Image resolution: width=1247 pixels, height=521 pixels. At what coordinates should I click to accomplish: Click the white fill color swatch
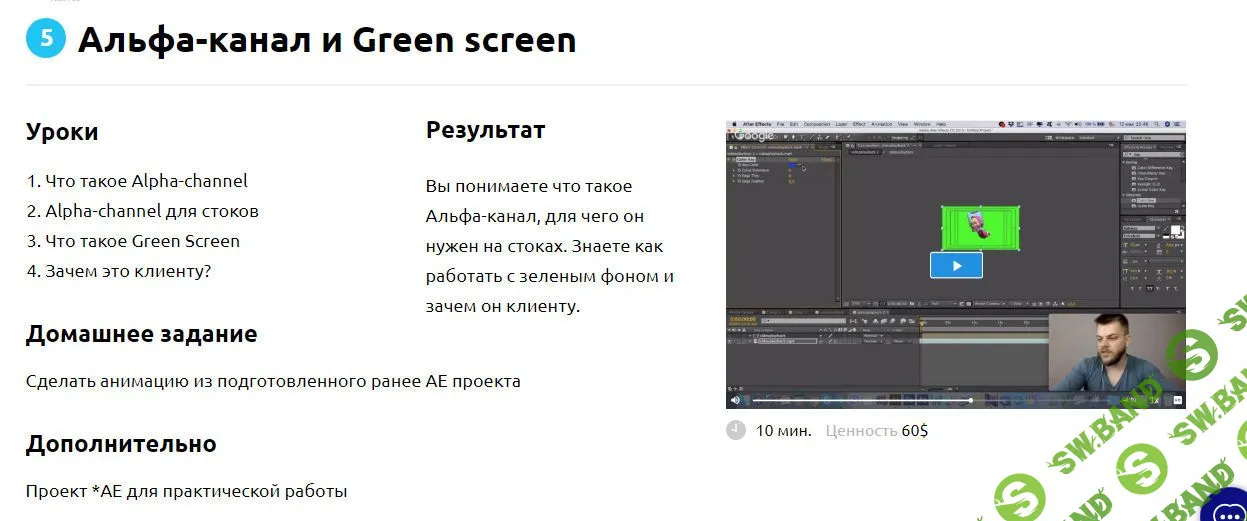(1175, 232)
